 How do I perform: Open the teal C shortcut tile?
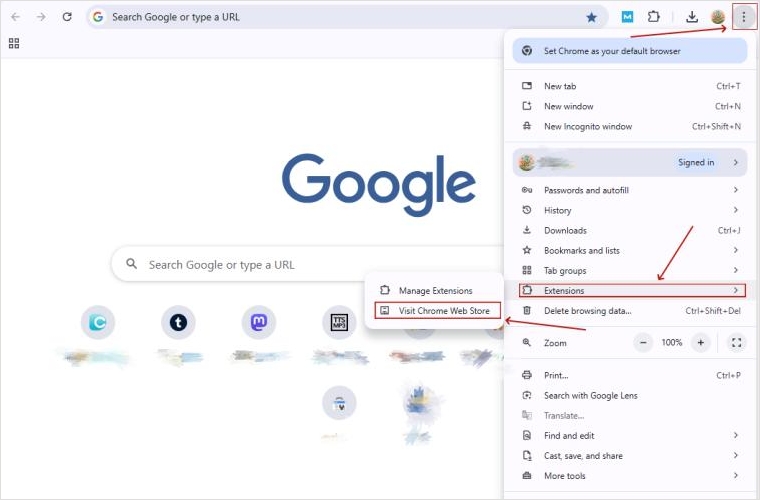tap(98, 322)
